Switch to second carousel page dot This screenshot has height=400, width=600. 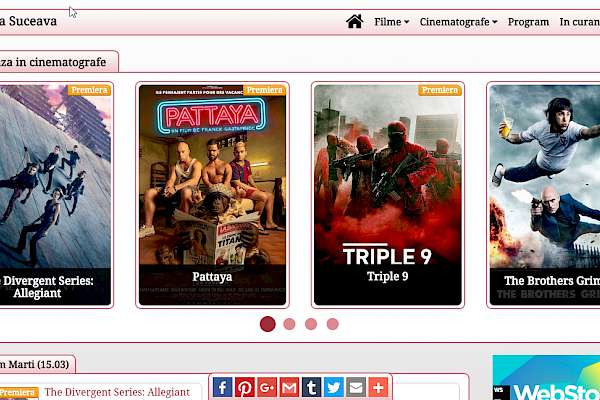tap(289, 324)
